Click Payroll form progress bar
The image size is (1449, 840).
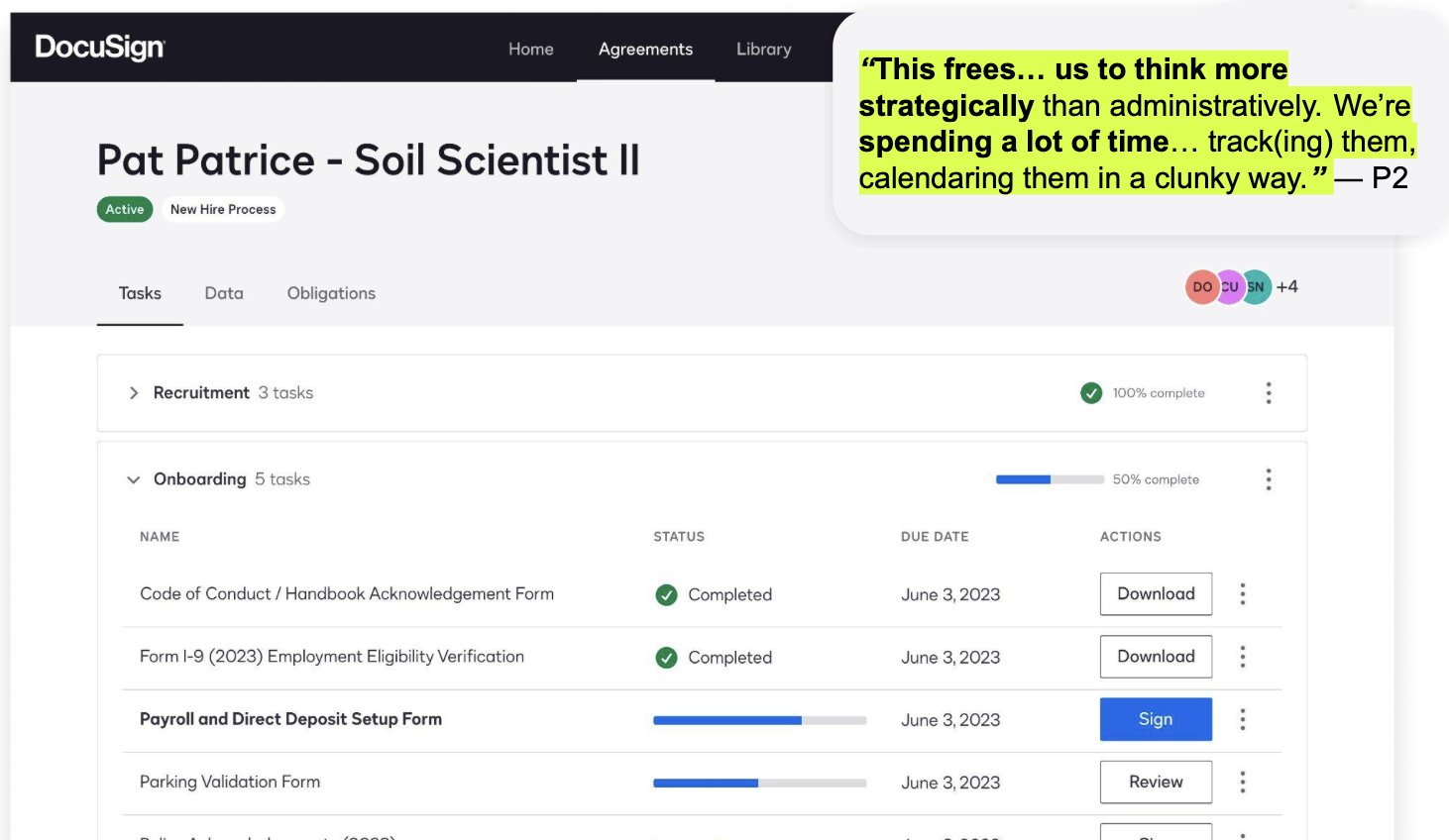760,720
